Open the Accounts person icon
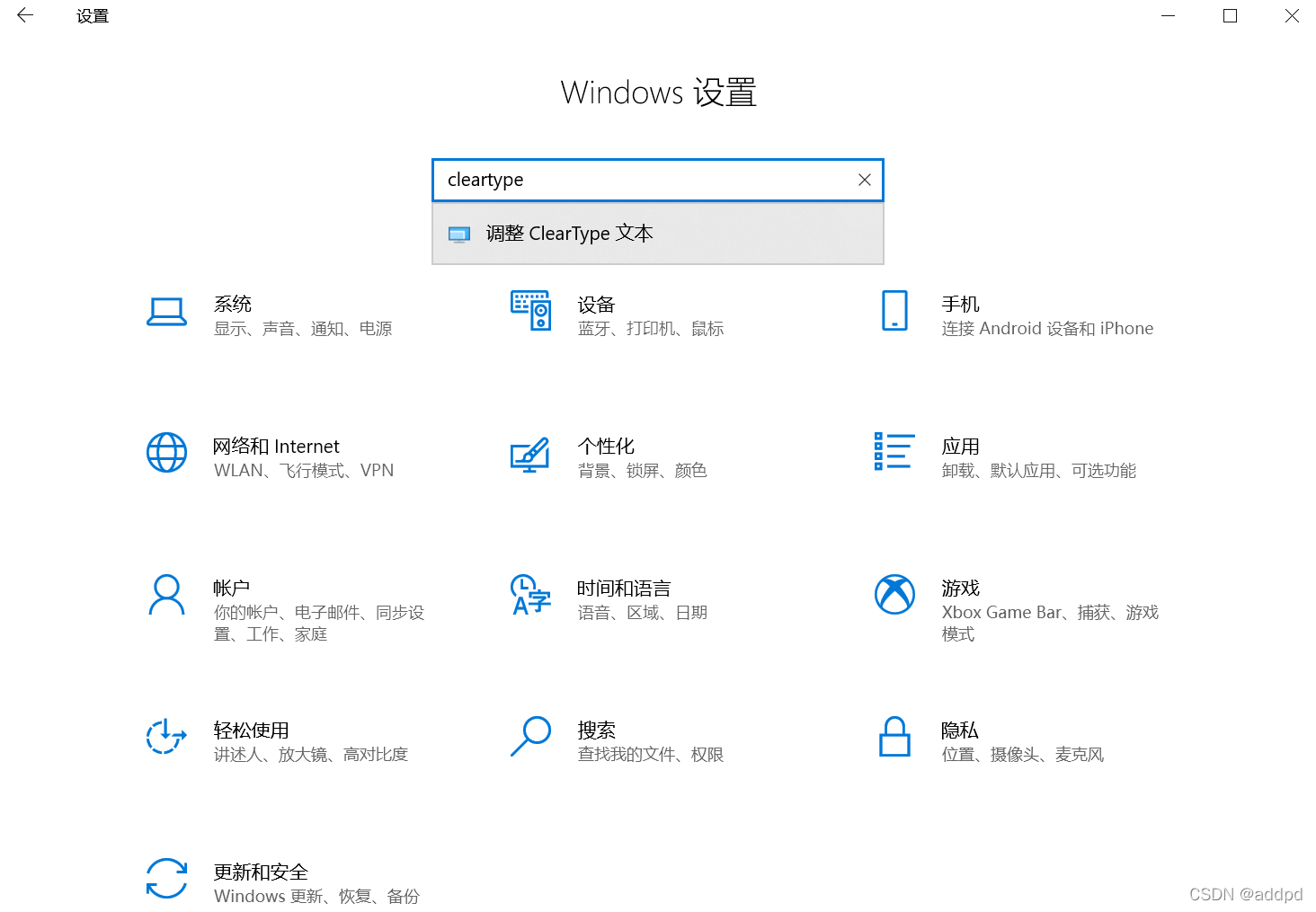The width and height of the screenshot is (1316, 912). tap(166, 595)
